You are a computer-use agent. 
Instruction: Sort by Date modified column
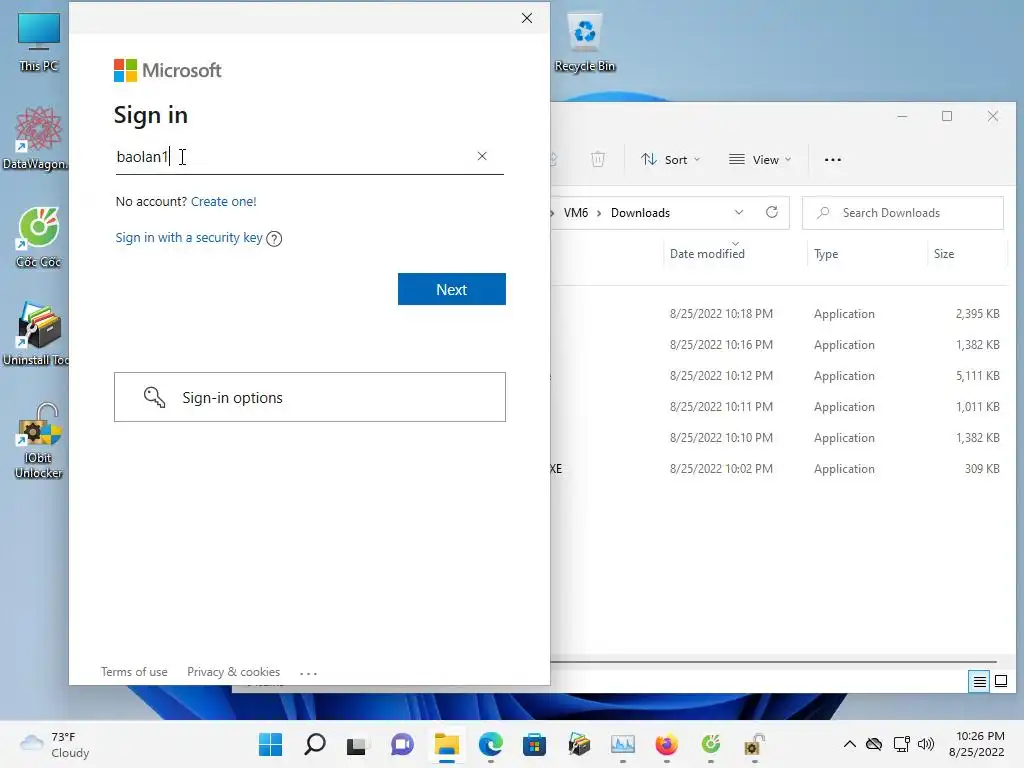[x=707, y=253]
